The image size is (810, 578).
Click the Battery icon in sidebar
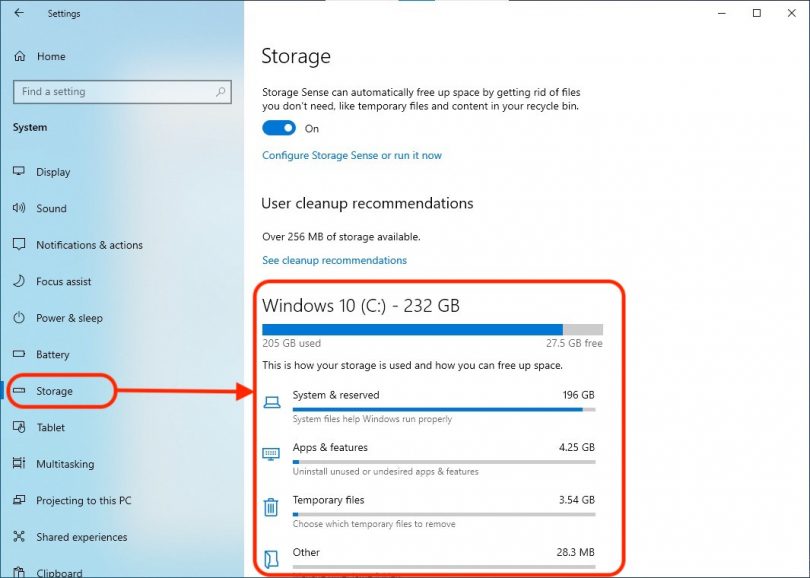(19, 354)
